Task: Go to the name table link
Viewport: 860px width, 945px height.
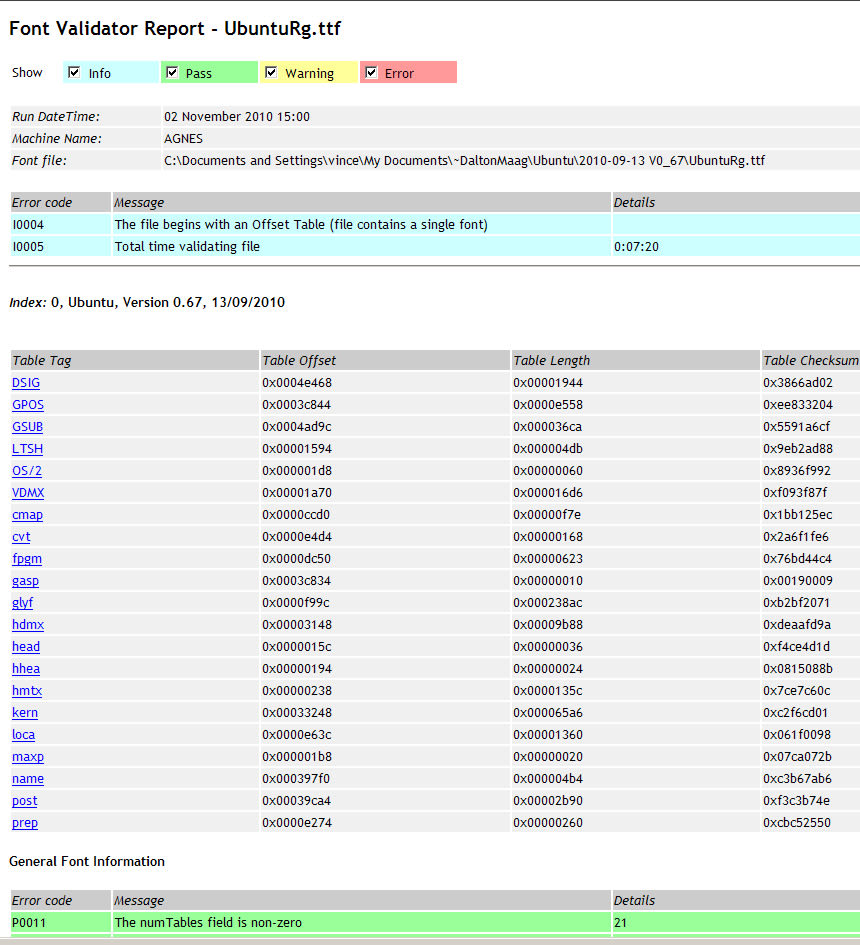Action: click(x=28, y=779)
